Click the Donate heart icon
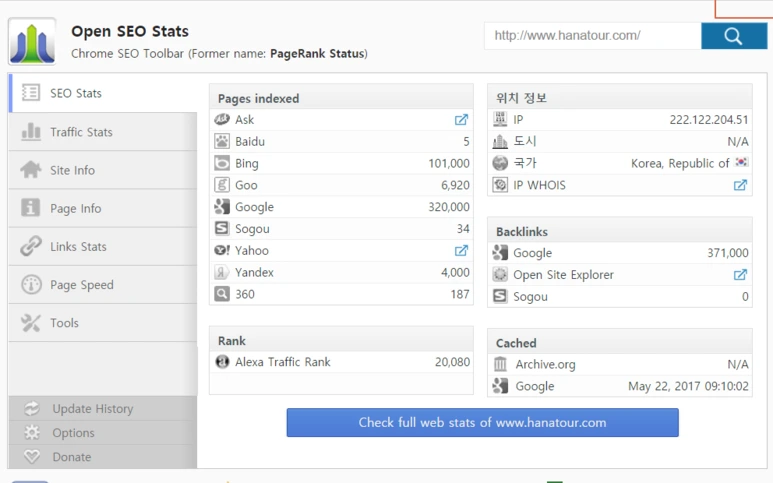This screenshot has height=483, width=773. [32, 457]
